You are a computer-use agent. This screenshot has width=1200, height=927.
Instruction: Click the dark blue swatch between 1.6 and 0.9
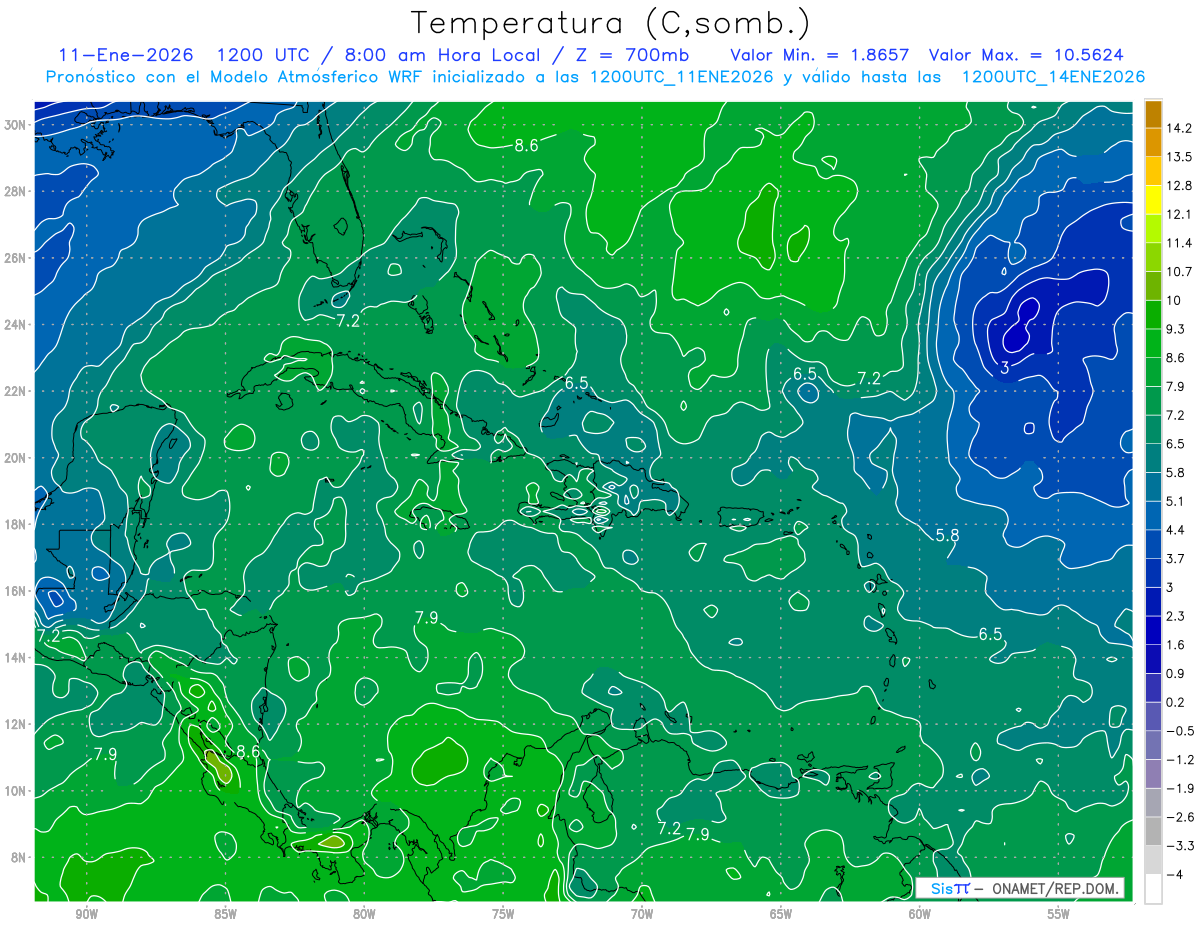click(1153, 659)
